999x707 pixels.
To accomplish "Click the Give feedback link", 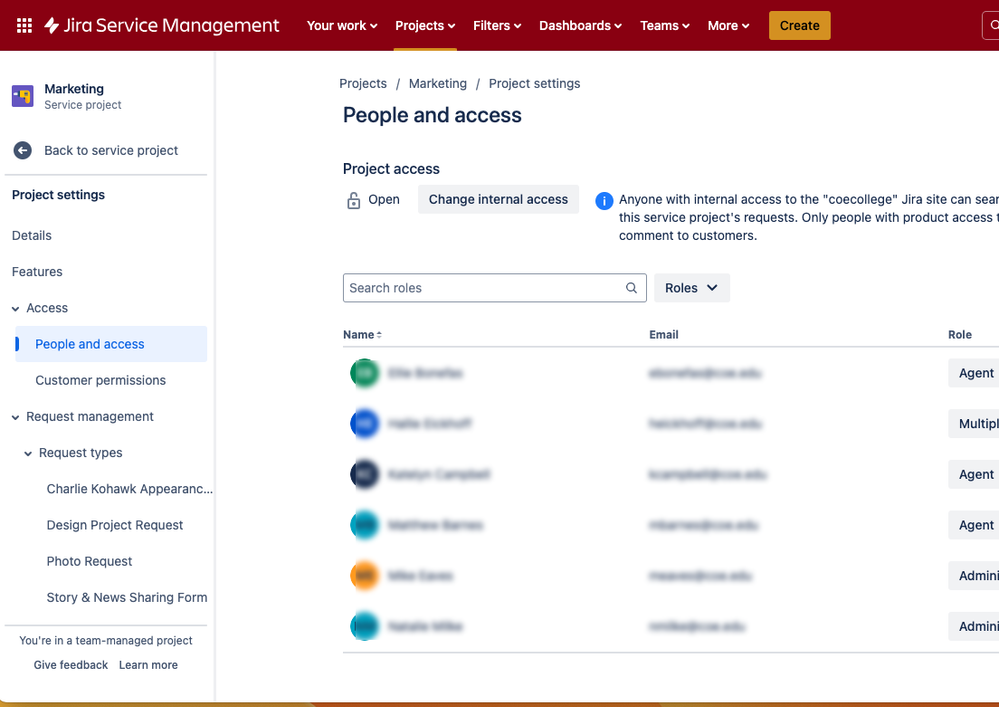I will pos(71,665).
